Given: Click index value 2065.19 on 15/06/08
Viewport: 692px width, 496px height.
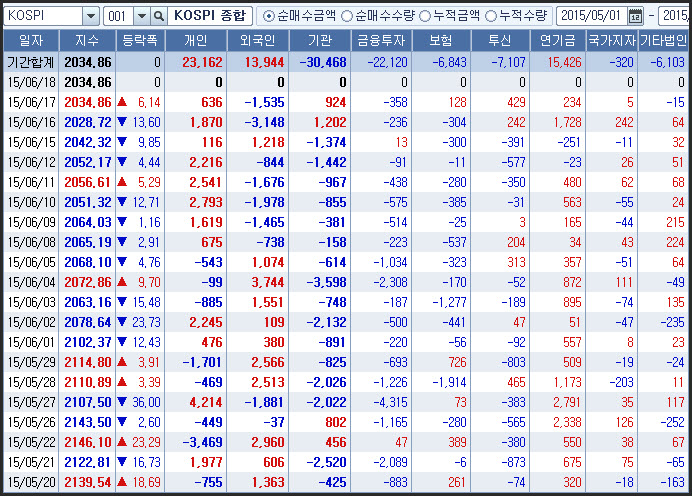Looking at the screenshot, I should [x=88, y=242].
